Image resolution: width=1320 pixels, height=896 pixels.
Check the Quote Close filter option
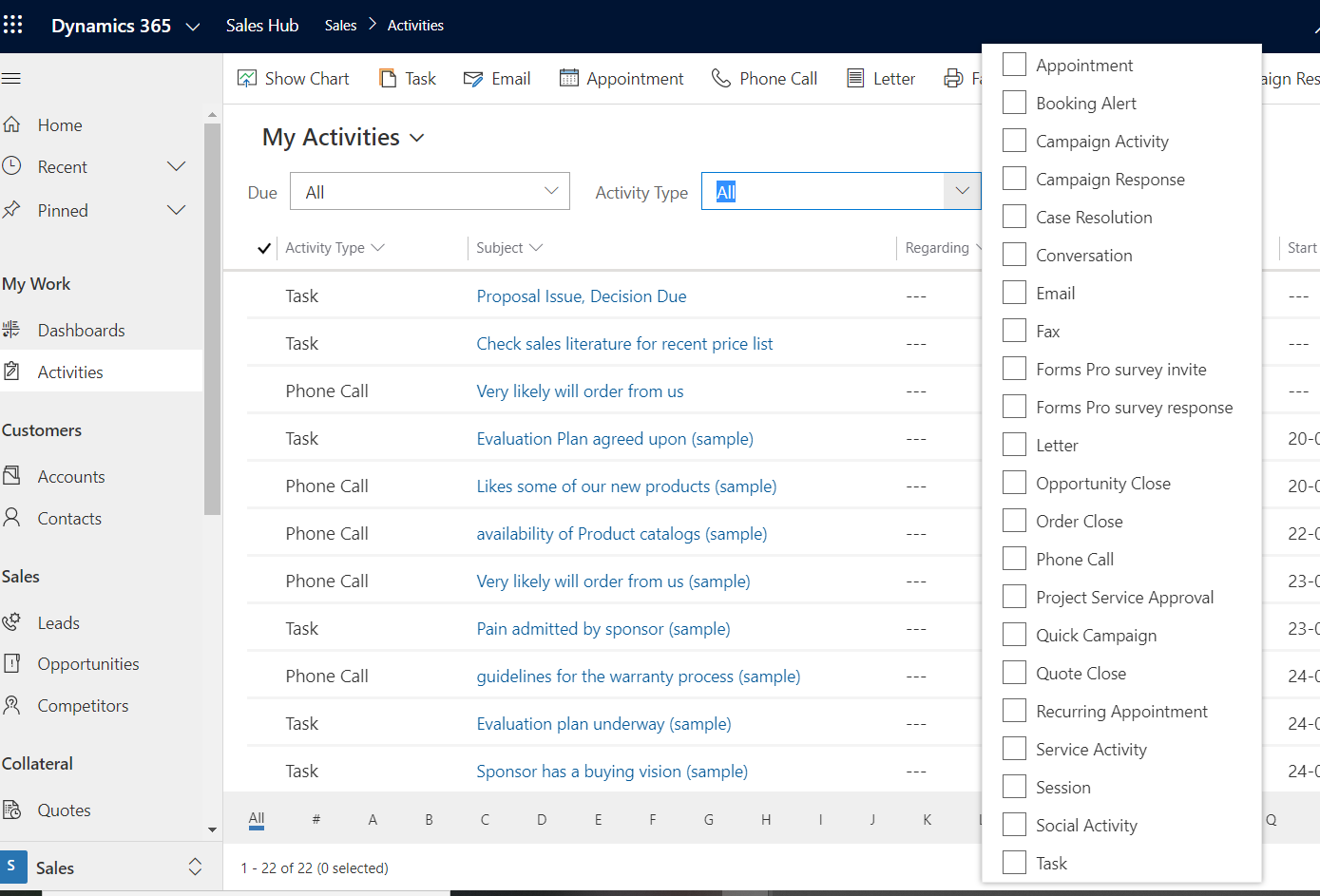pos(1014,673)
